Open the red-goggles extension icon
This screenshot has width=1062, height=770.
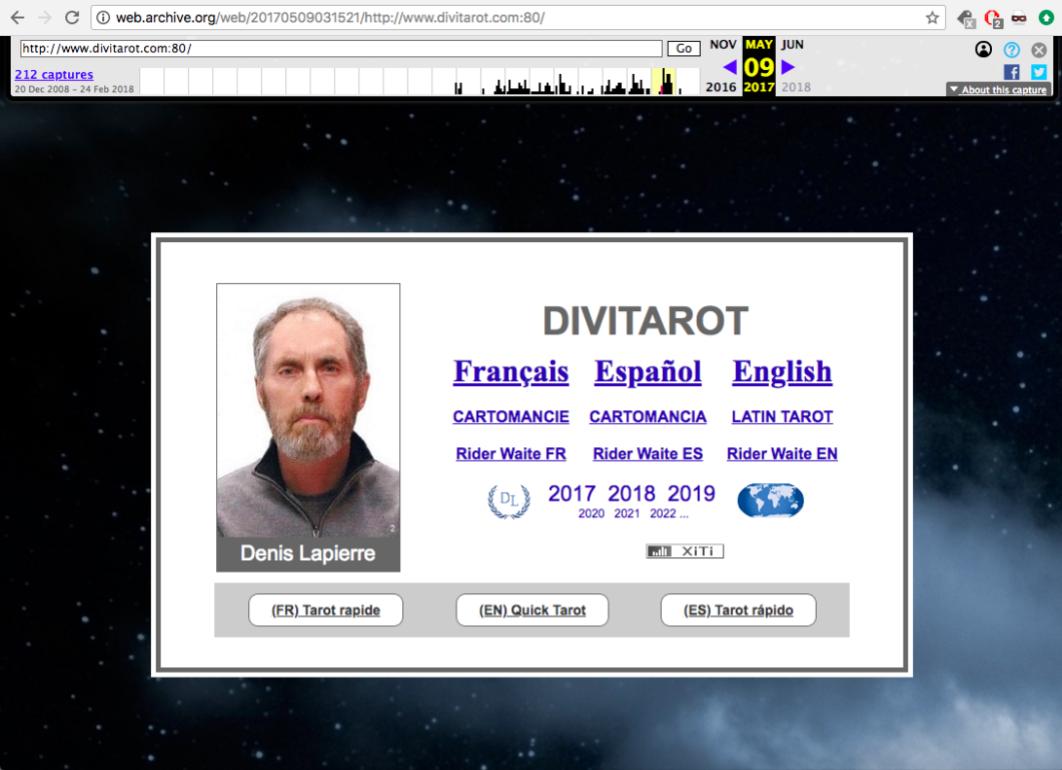tap(1019, 18)
